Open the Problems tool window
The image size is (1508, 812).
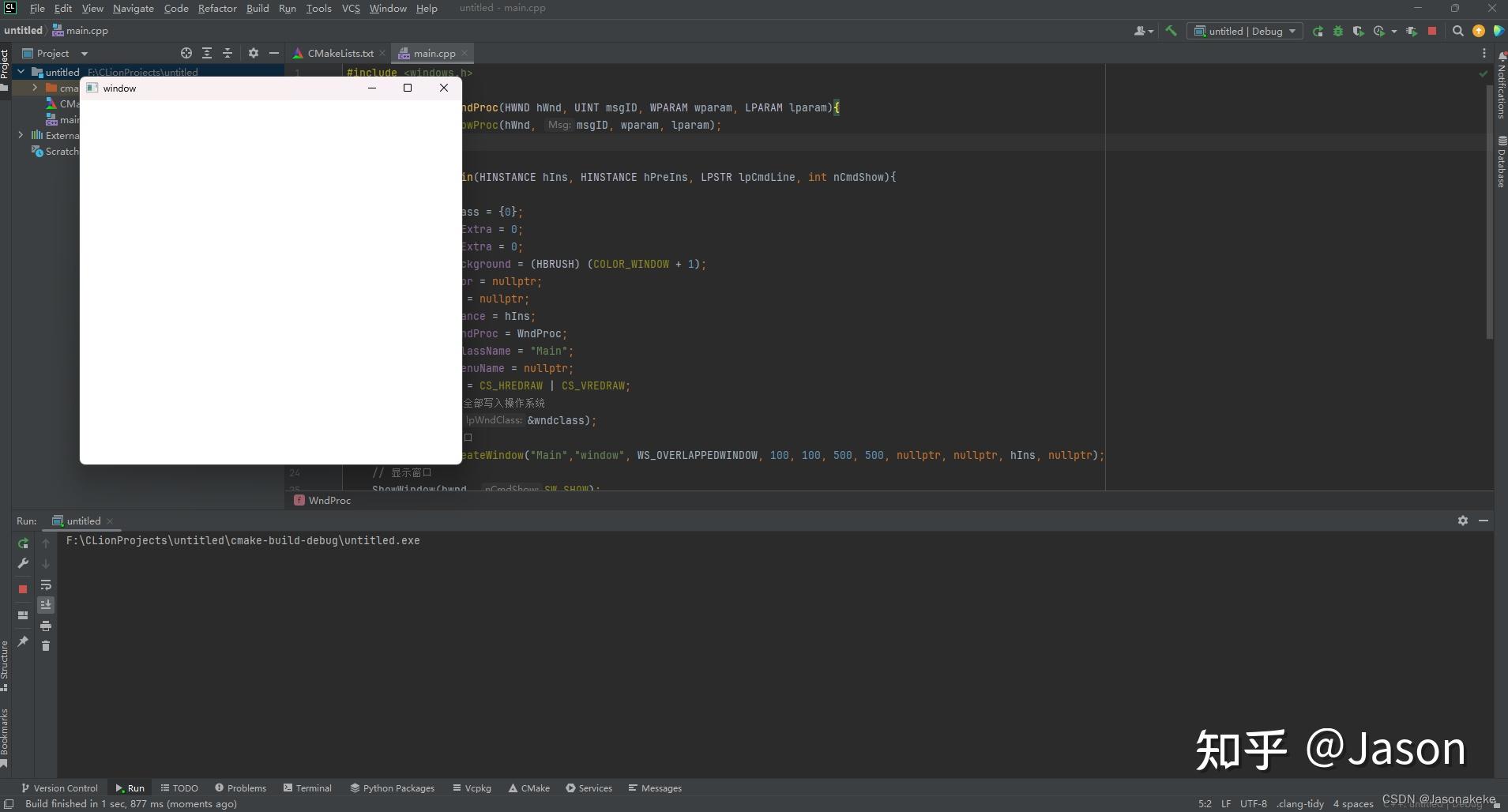click(x=241, y=788)
